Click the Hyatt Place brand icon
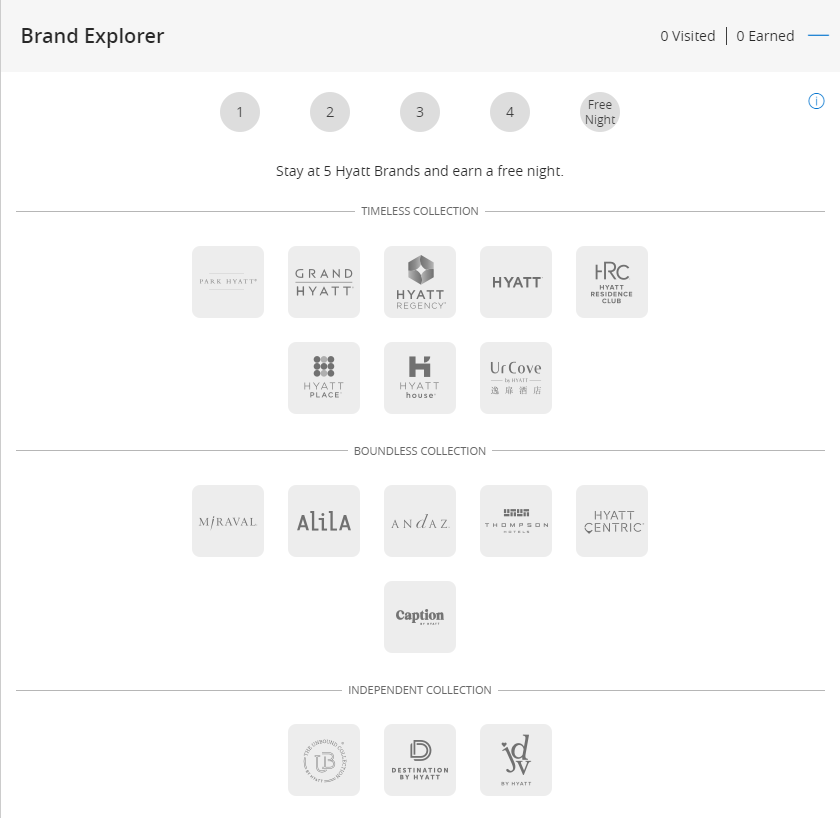The width and height of the screenshot is (840, 818). coord(324,378)
